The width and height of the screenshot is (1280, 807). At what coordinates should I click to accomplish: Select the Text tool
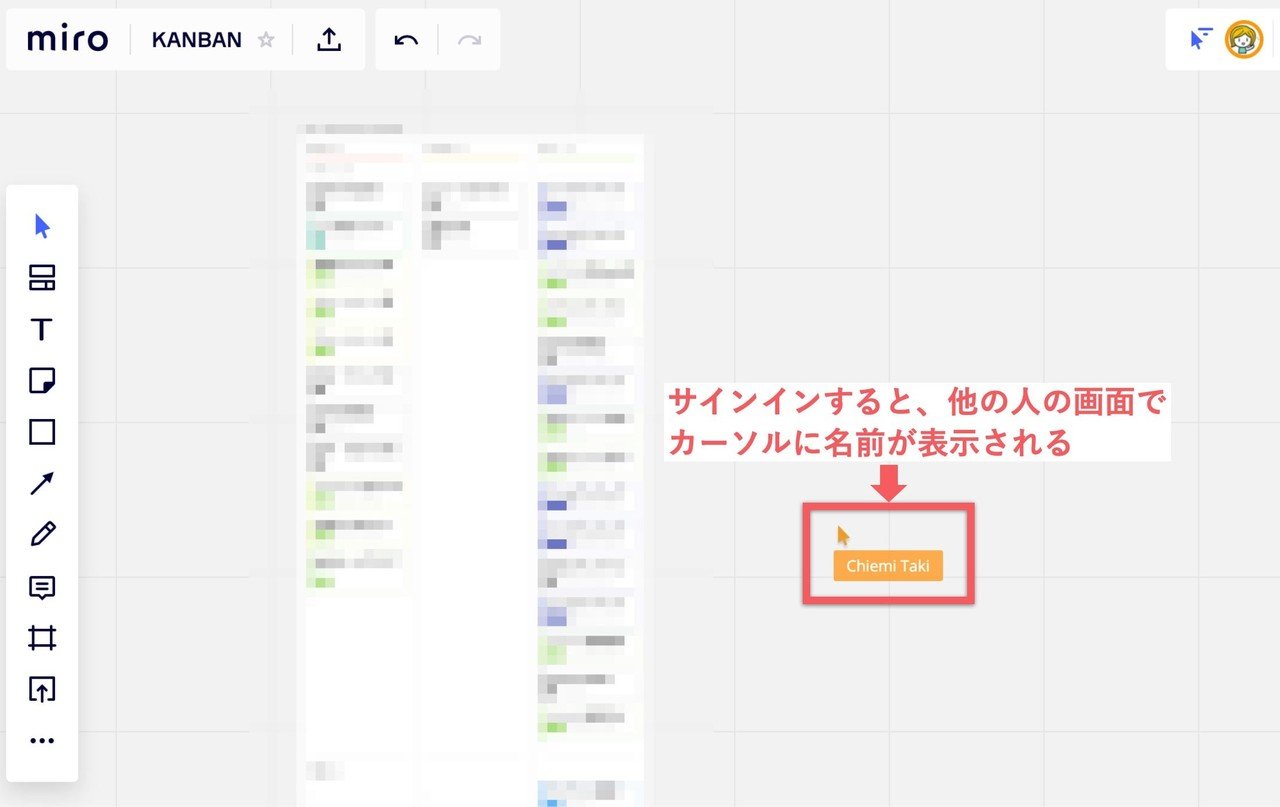(x=41, y=330)
